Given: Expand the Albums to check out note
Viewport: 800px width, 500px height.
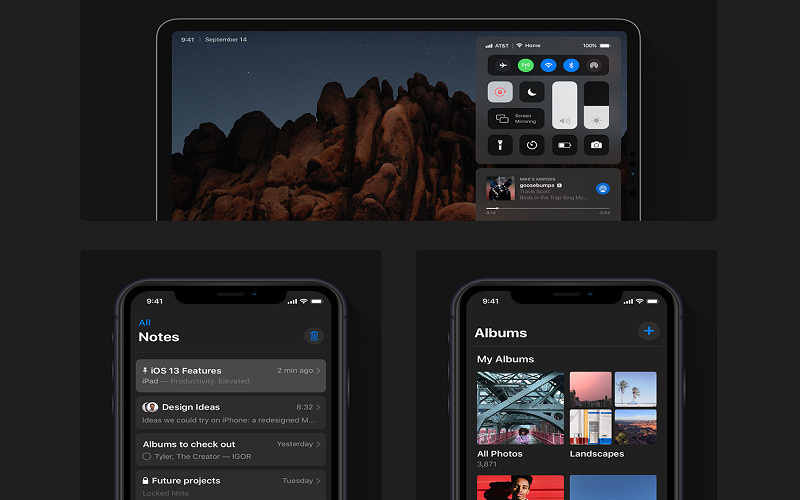Looking at the screenshot, I should [319, 444].
